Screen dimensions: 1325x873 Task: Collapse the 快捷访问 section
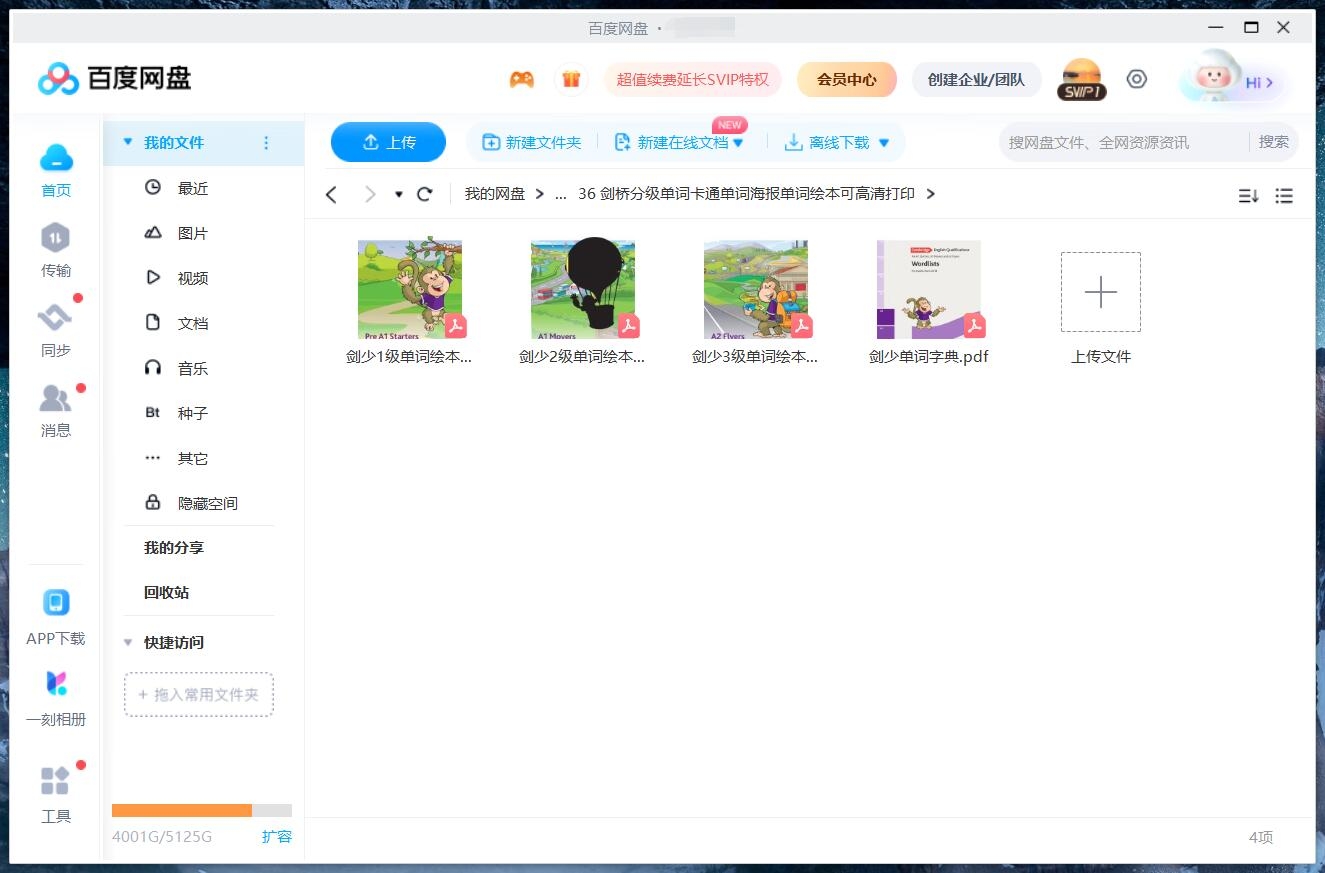[127, 642]
